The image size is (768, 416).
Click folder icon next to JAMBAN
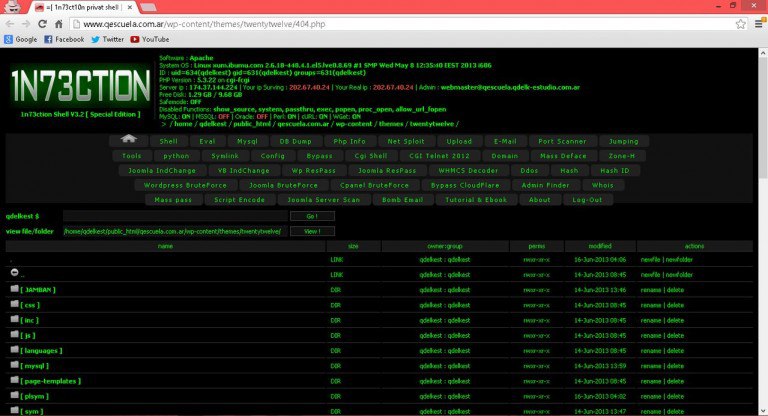15,289
